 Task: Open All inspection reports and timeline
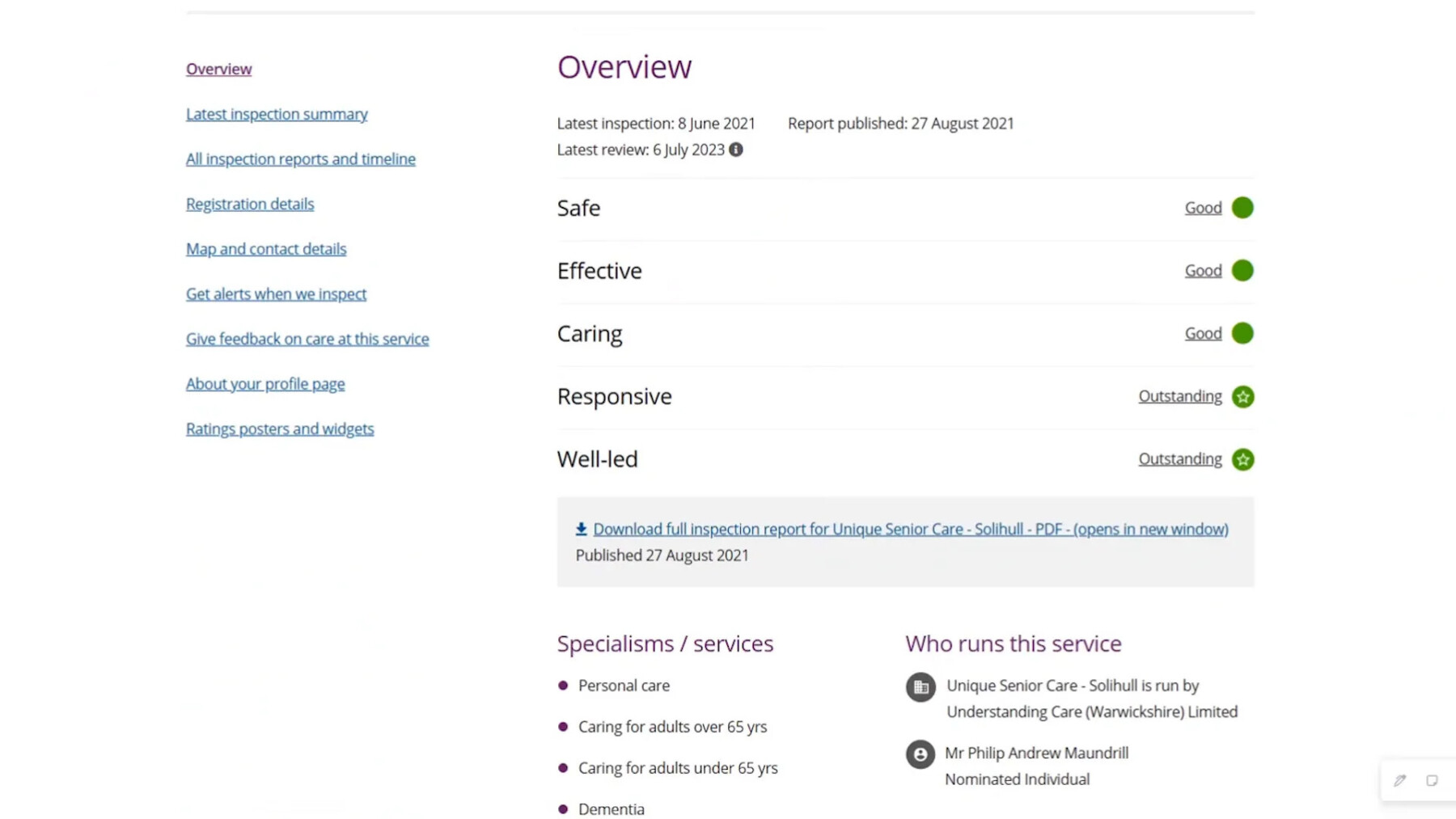tap(301, 159)
